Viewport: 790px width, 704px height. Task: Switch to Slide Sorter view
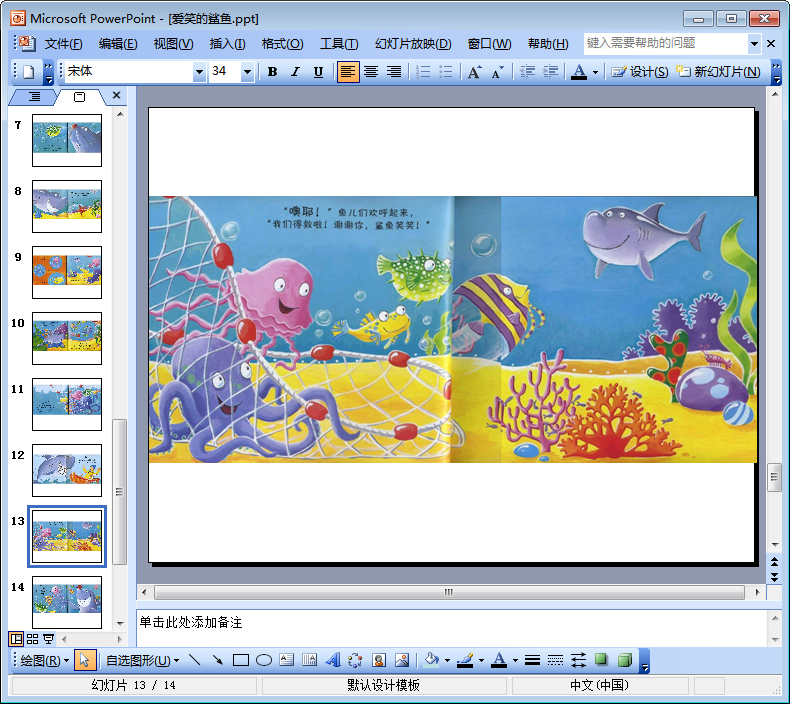point(32,639)
